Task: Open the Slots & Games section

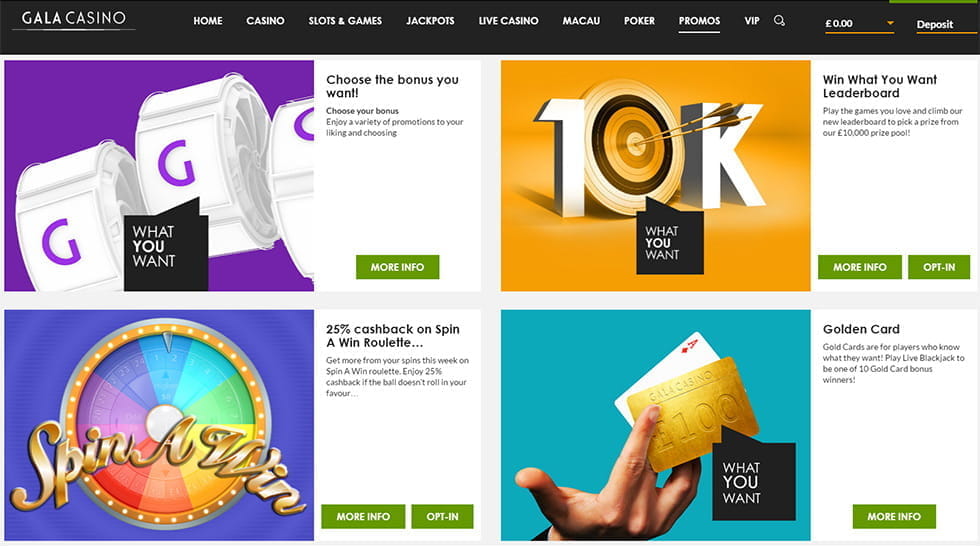Action: 345,21
